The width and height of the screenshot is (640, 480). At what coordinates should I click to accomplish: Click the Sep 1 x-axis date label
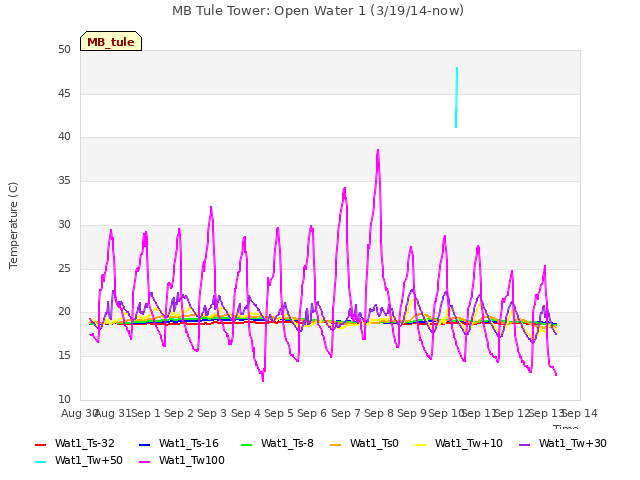(x=146, y=413)
